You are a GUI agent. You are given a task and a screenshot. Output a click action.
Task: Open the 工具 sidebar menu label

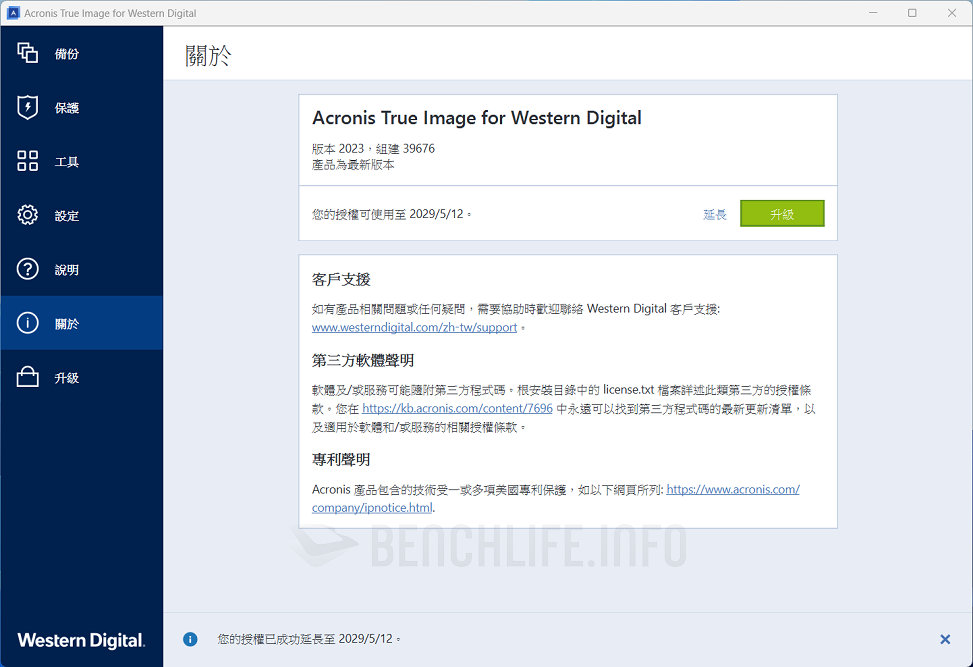[66, 162]
